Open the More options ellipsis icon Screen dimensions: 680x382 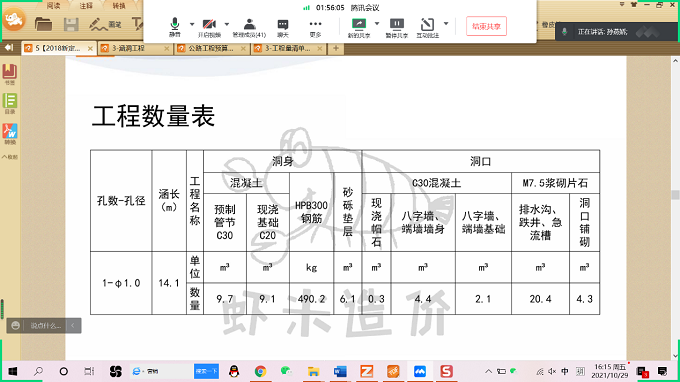pos(315,27)
